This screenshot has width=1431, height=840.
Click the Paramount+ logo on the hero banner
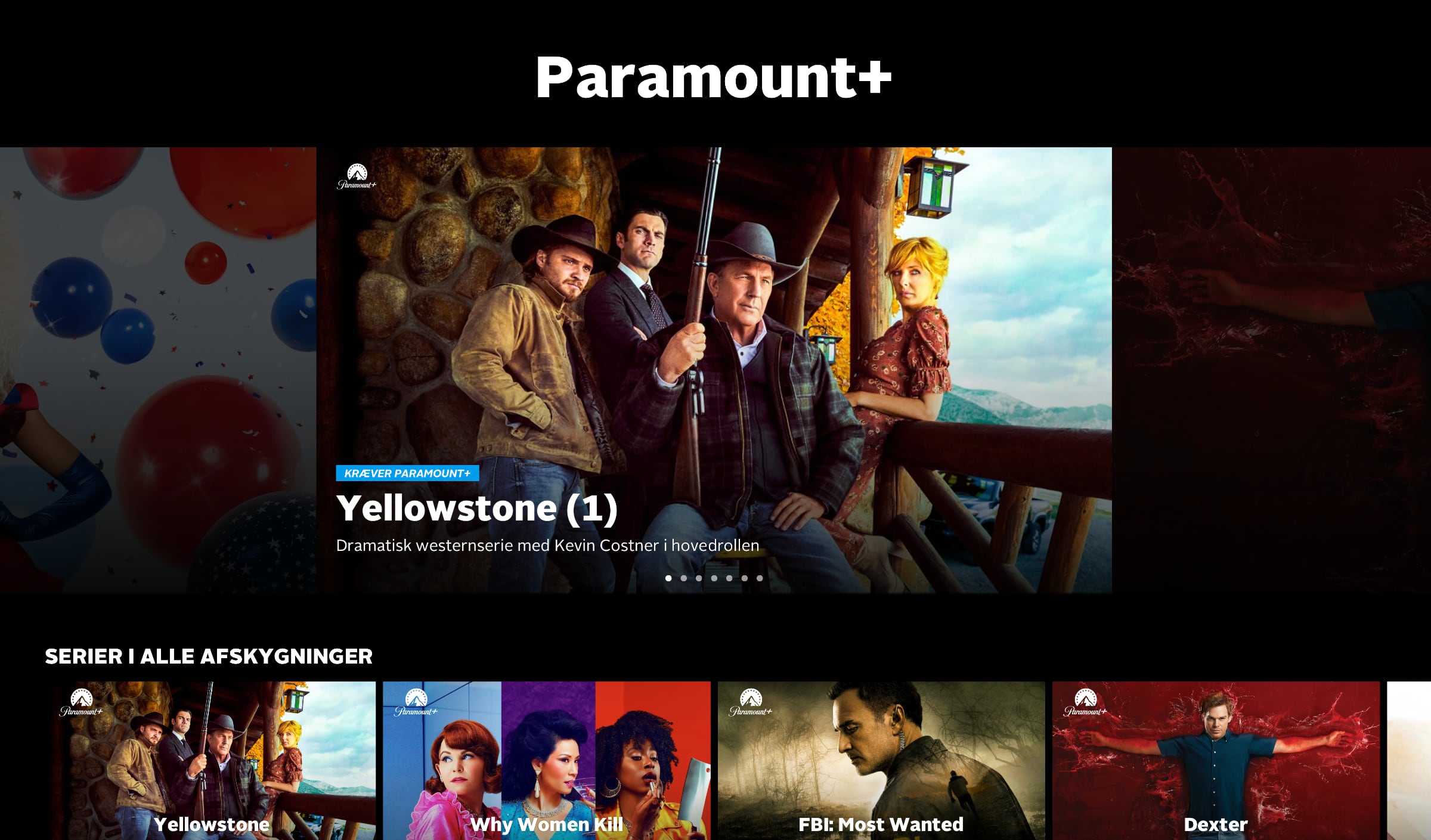pos(357,176)
